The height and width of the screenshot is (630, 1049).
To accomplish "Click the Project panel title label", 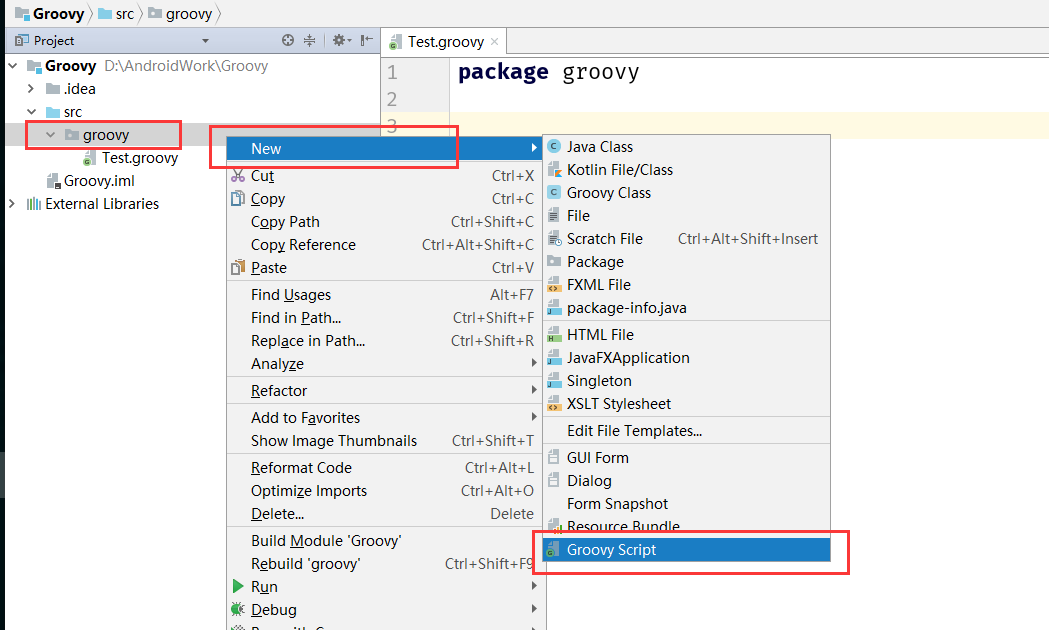I will (54, 41).
